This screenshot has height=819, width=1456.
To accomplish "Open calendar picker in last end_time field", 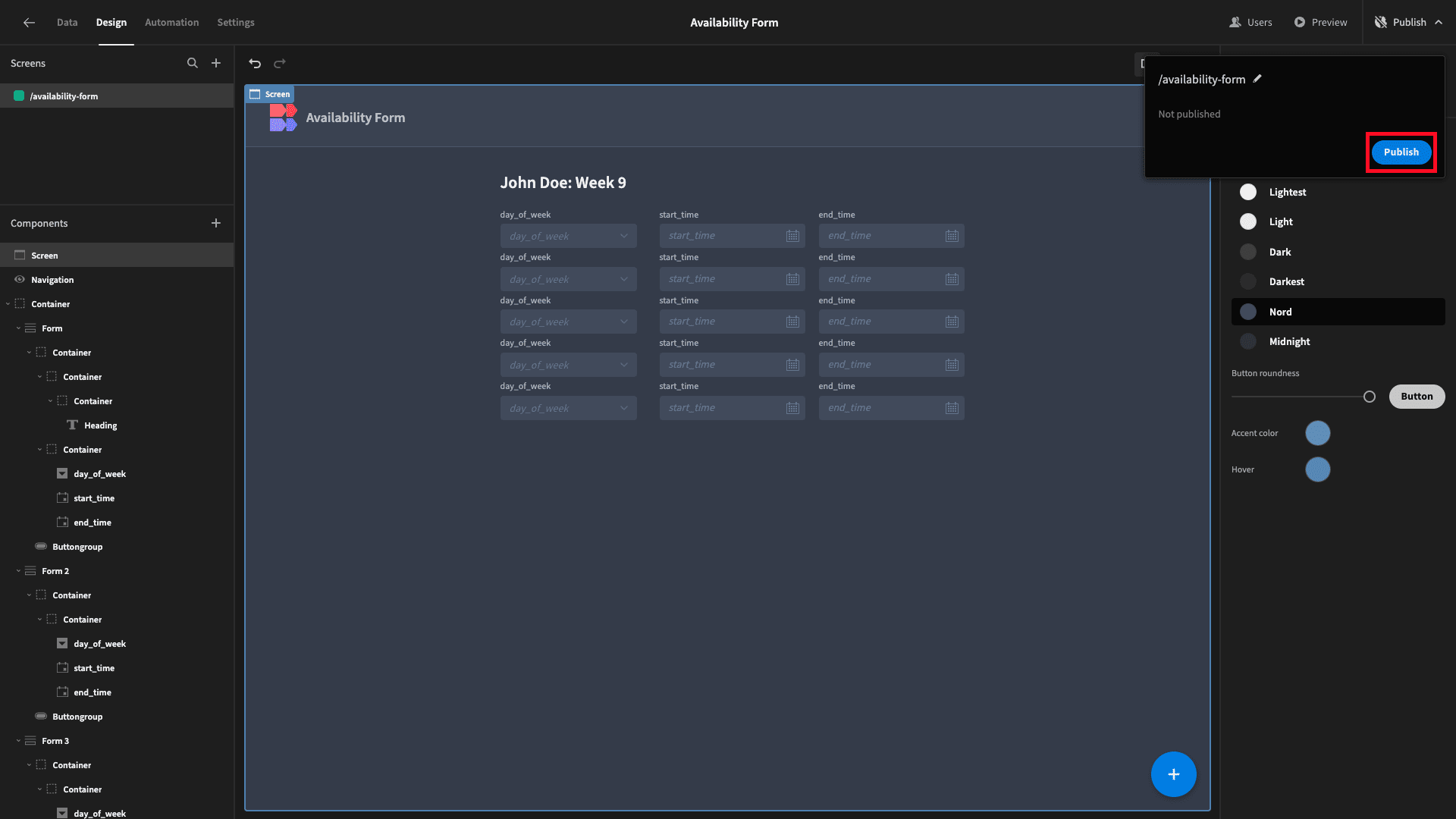I will [x=952, y=408].
